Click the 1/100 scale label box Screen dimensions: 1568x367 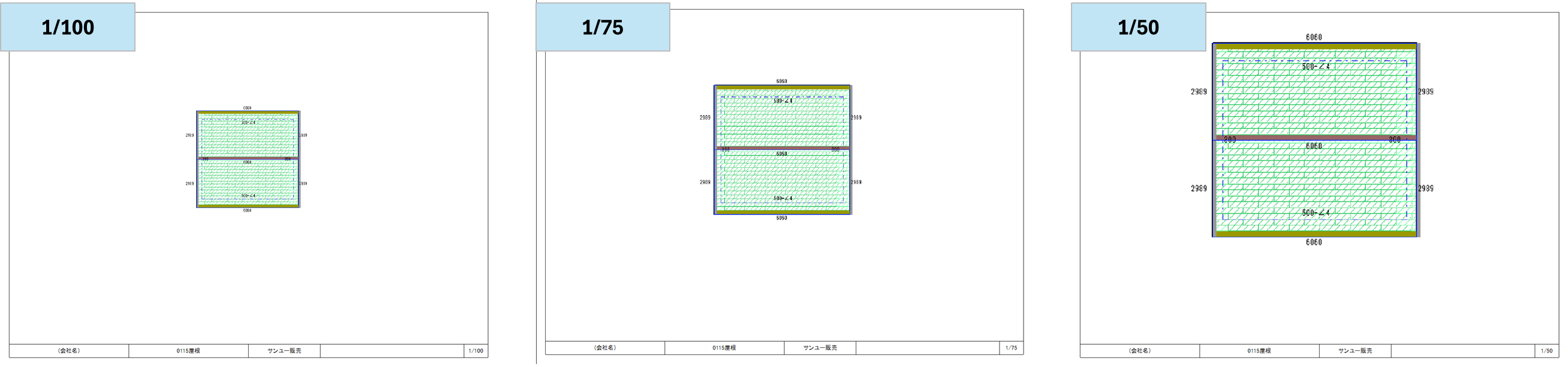pos(68,27)
